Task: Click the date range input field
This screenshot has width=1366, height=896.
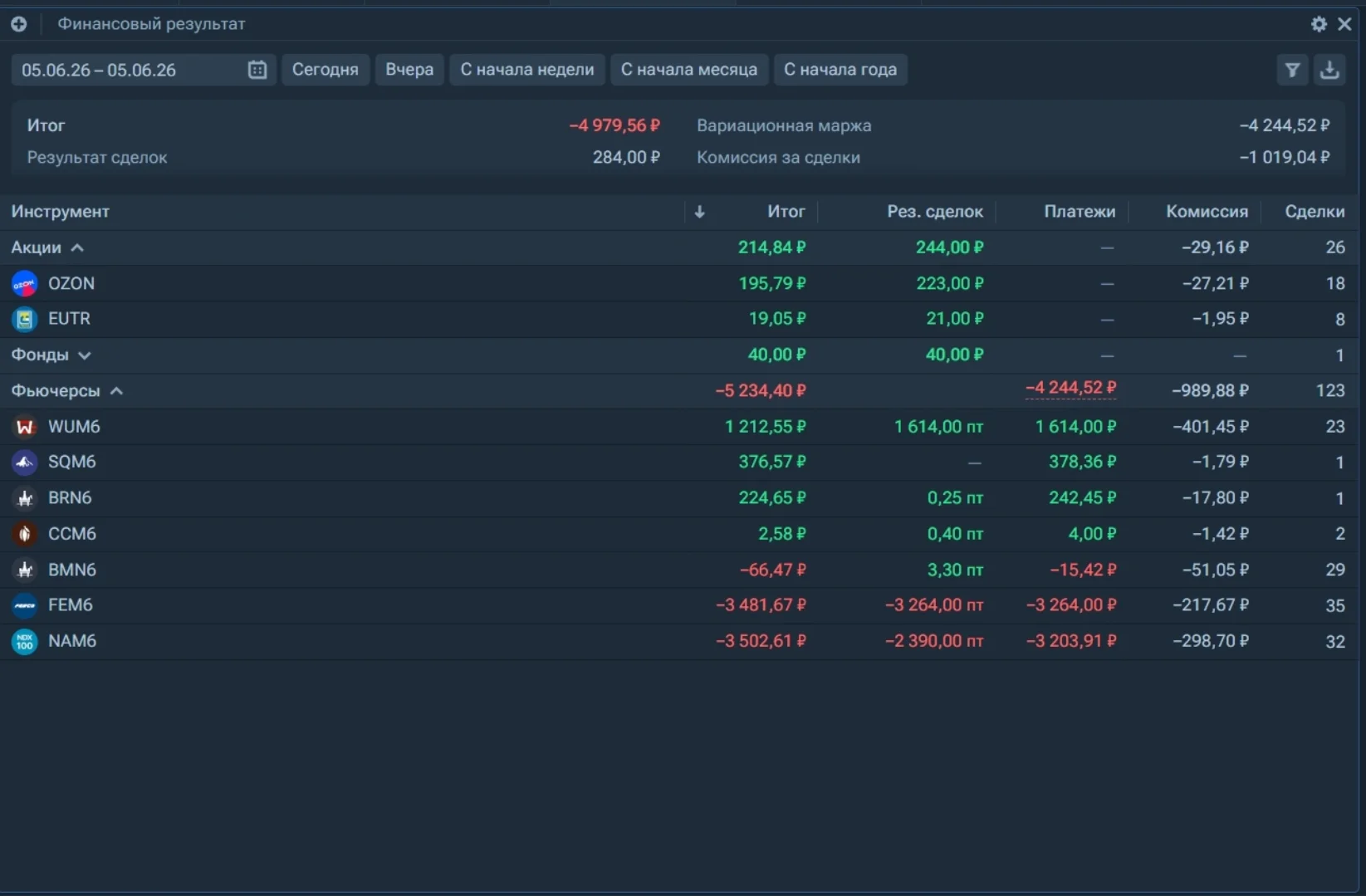Action: tap(144, 70)
